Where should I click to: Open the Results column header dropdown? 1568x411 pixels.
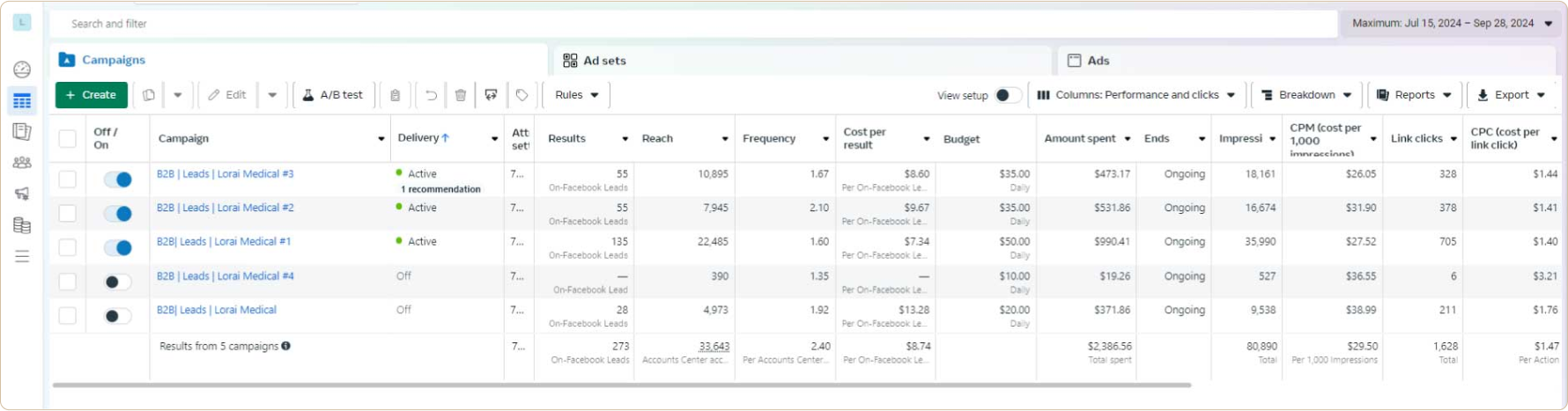625,139
